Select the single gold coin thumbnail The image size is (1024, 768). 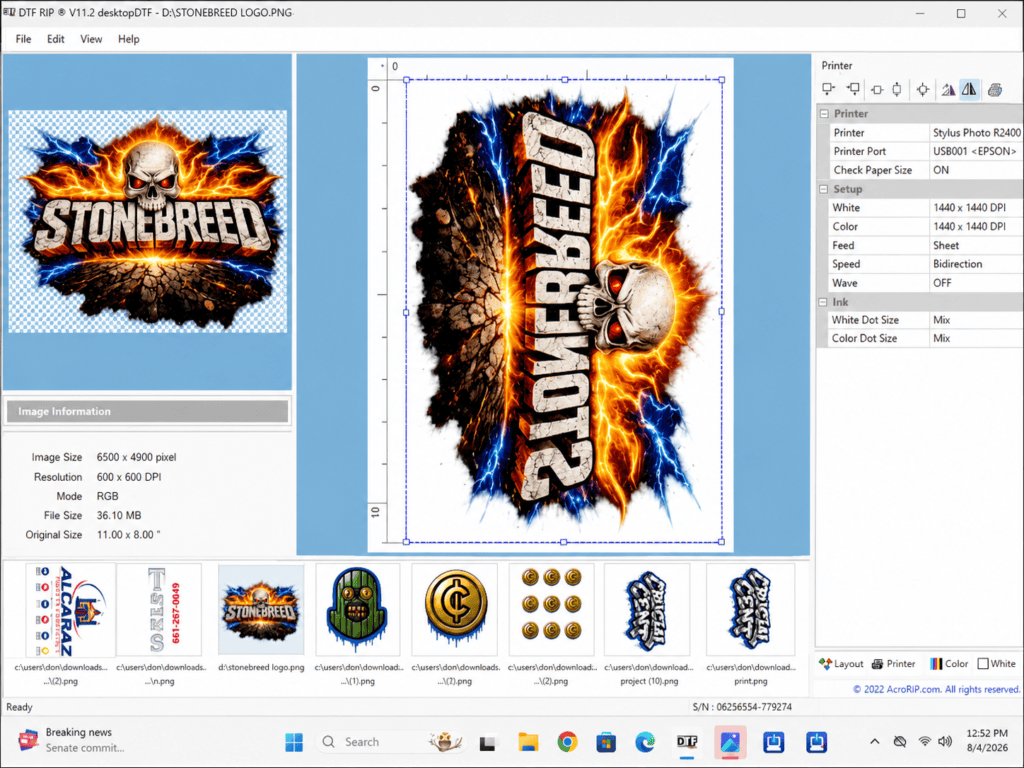(x=455, y=610)
